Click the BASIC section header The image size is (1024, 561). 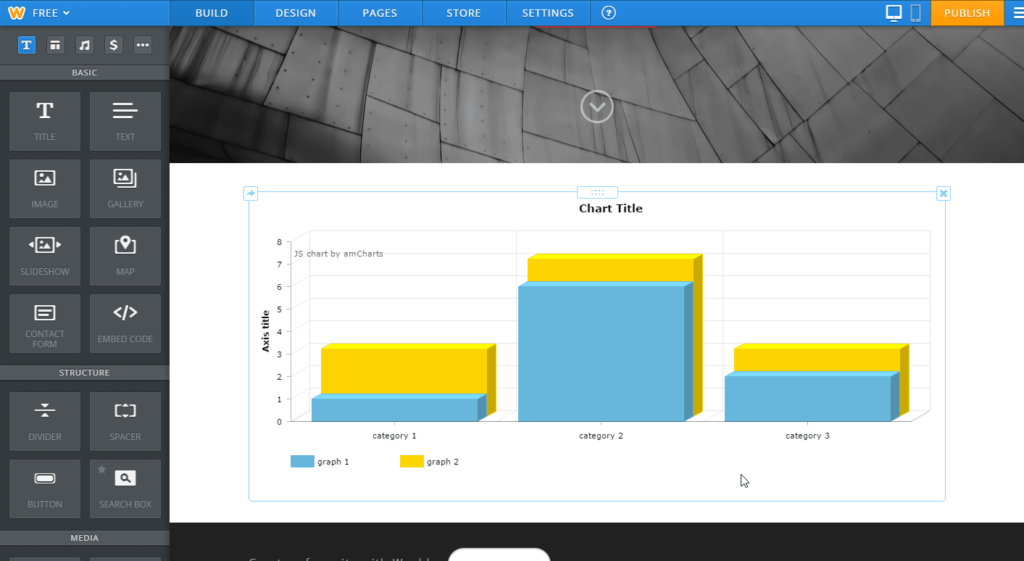tap(84, 72)
